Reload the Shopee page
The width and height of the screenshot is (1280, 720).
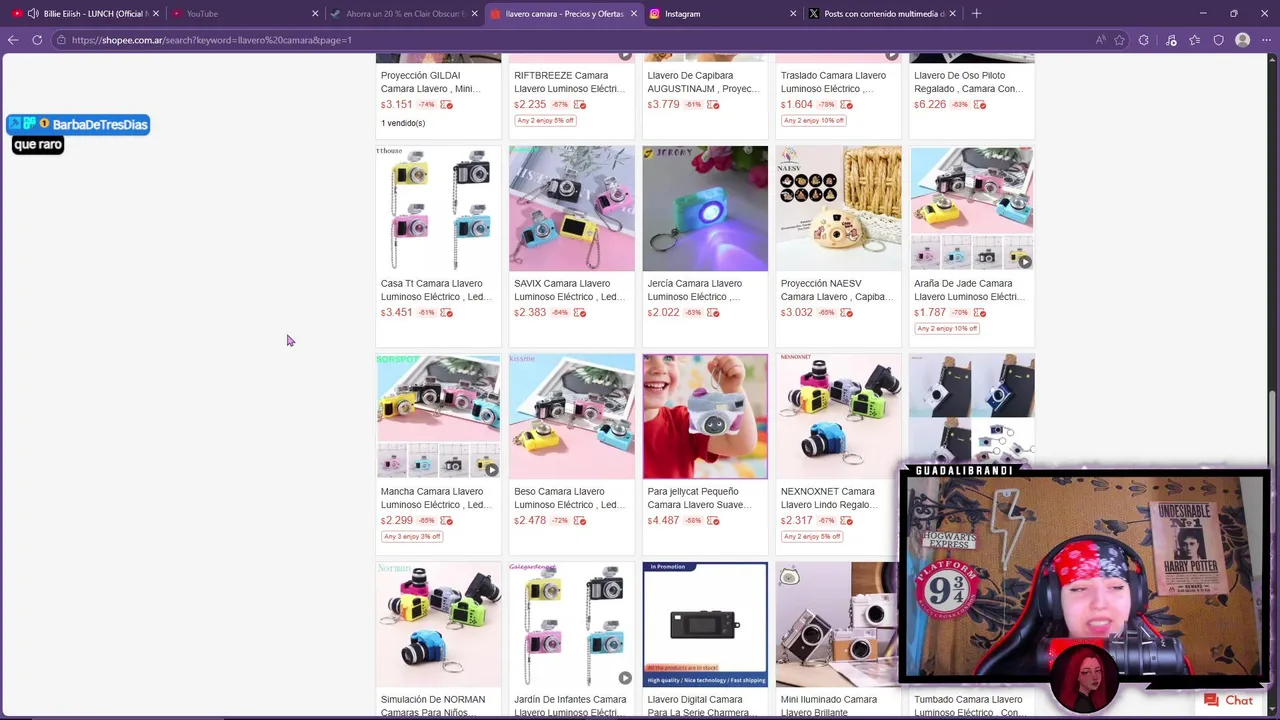tap(37, 40)
